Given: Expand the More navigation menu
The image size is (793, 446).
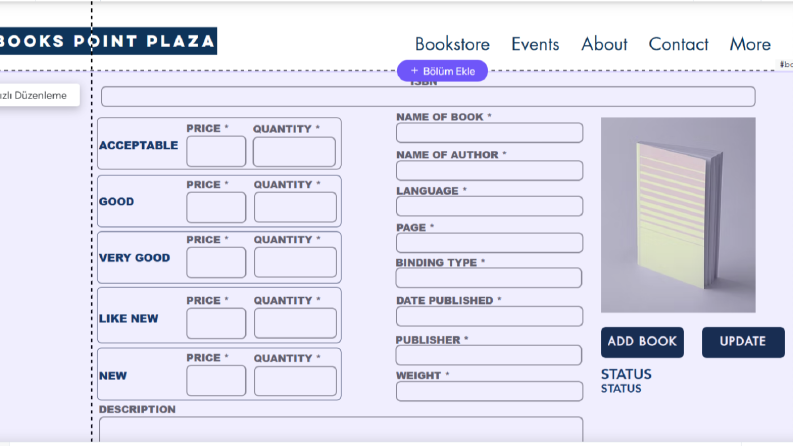Looking at the screenshot, I should coord(750,44).
